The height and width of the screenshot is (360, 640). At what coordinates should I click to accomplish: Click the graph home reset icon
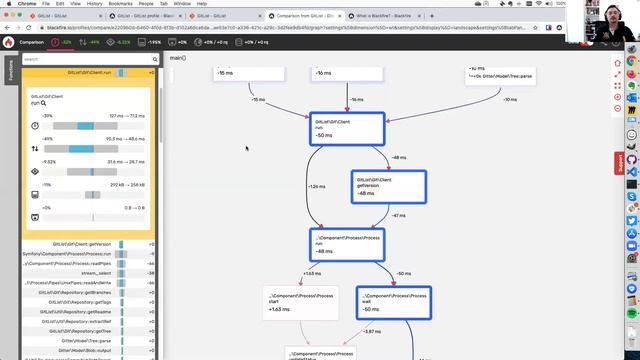coord(618,63)
